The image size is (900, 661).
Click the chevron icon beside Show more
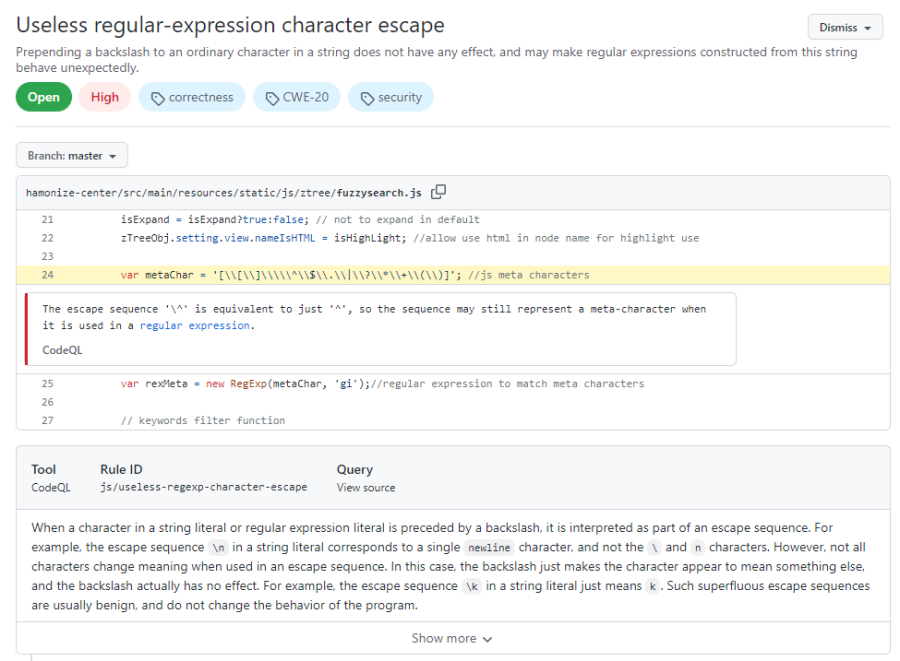487,639
